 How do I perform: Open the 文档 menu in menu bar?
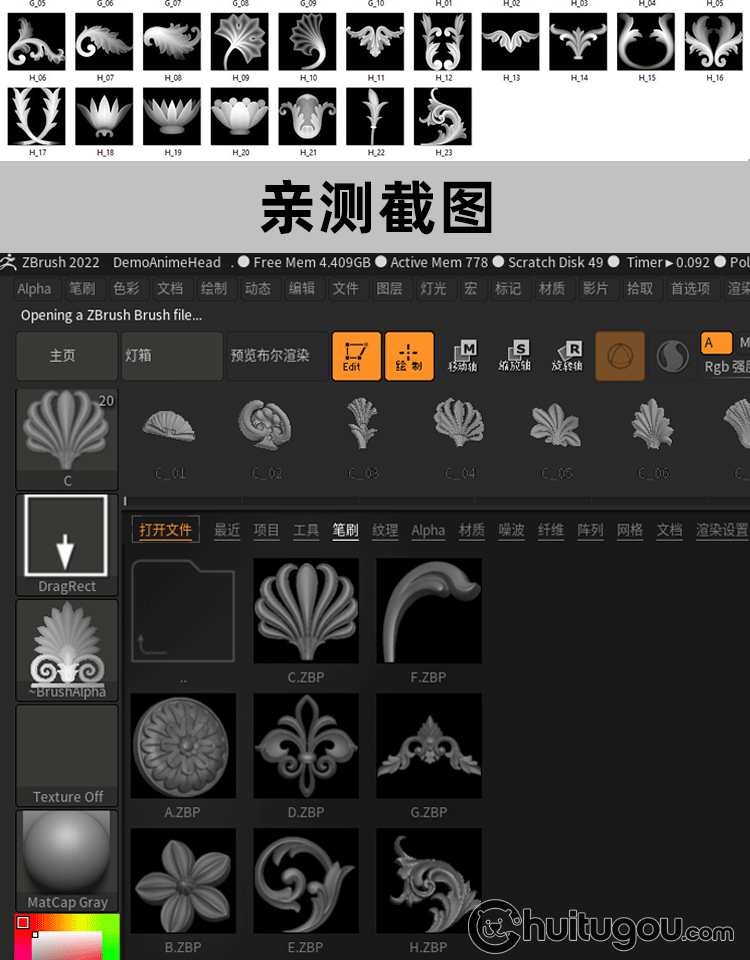click(170, 288)
